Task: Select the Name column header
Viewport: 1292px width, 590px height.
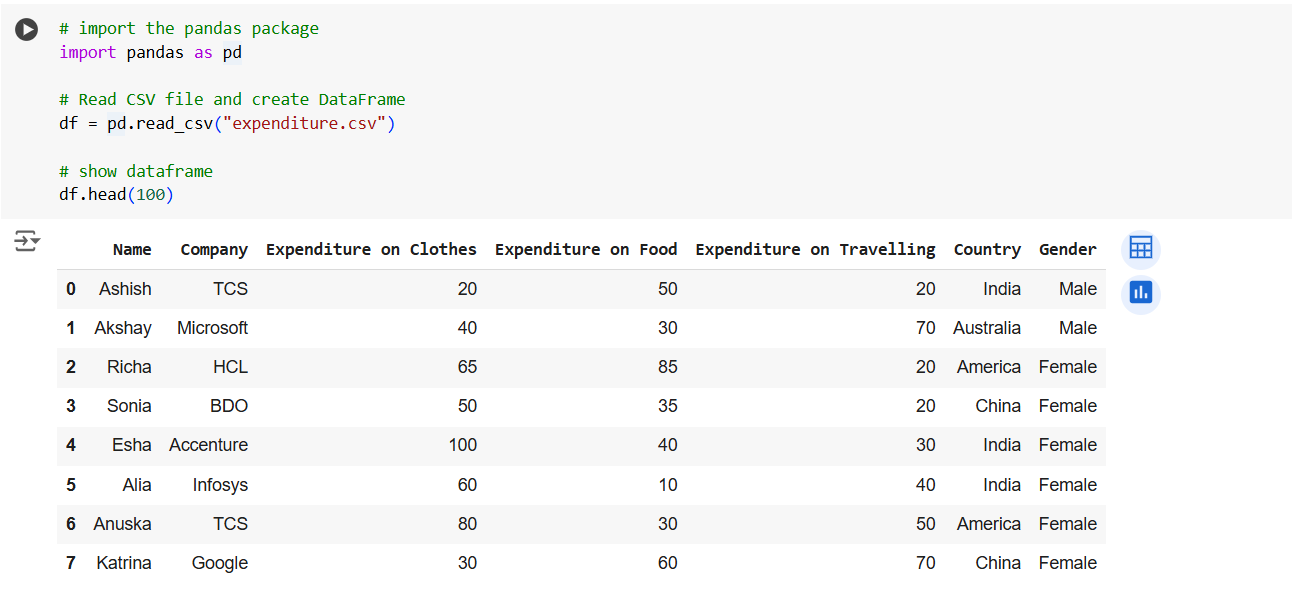Action: pos(132,249)
